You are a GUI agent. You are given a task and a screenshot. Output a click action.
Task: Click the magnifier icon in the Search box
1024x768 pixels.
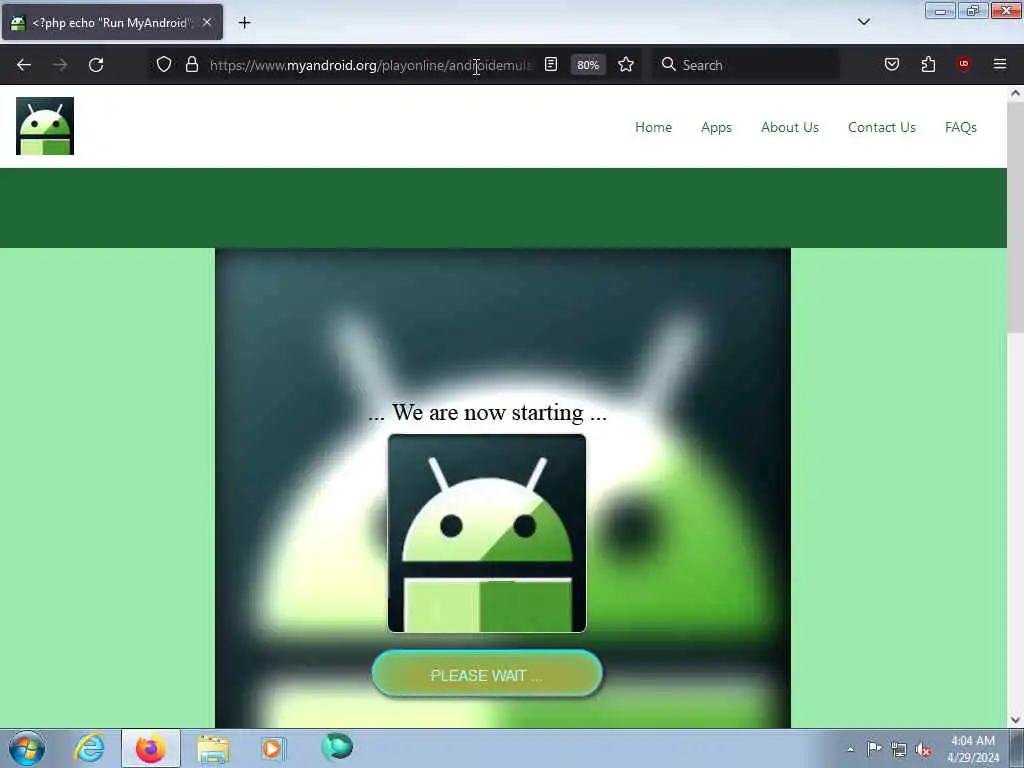point(668,64)
